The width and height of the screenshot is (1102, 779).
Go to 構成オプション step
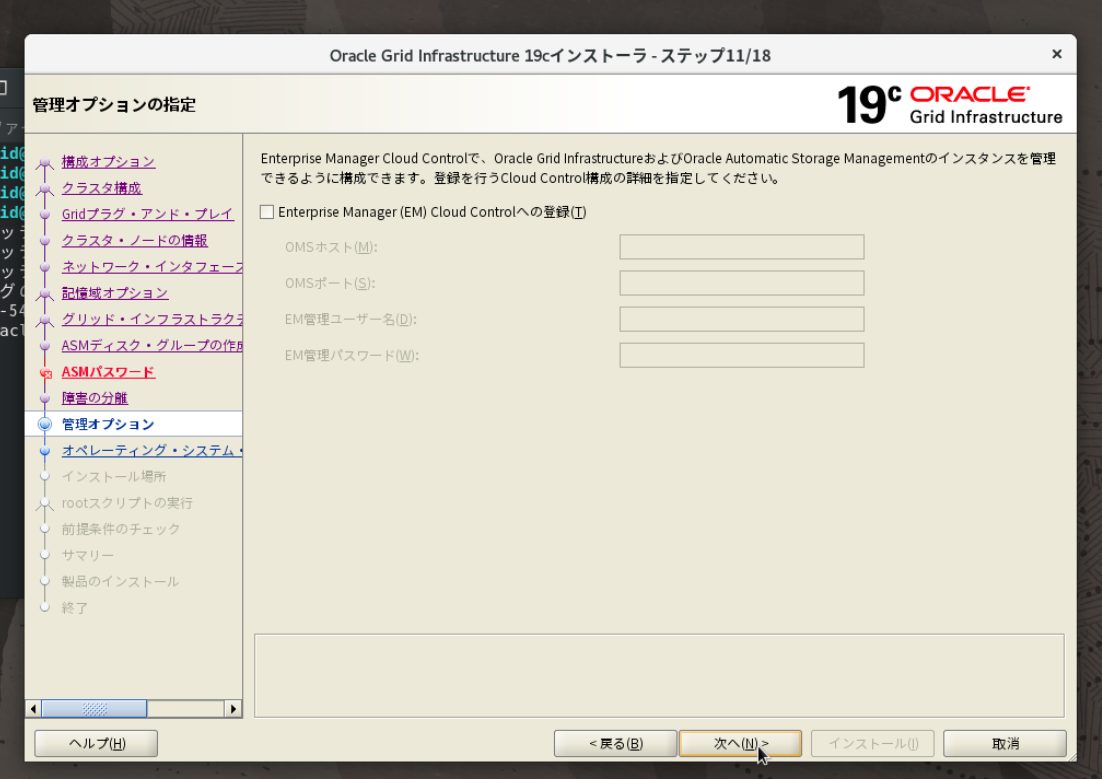(108, 162)
